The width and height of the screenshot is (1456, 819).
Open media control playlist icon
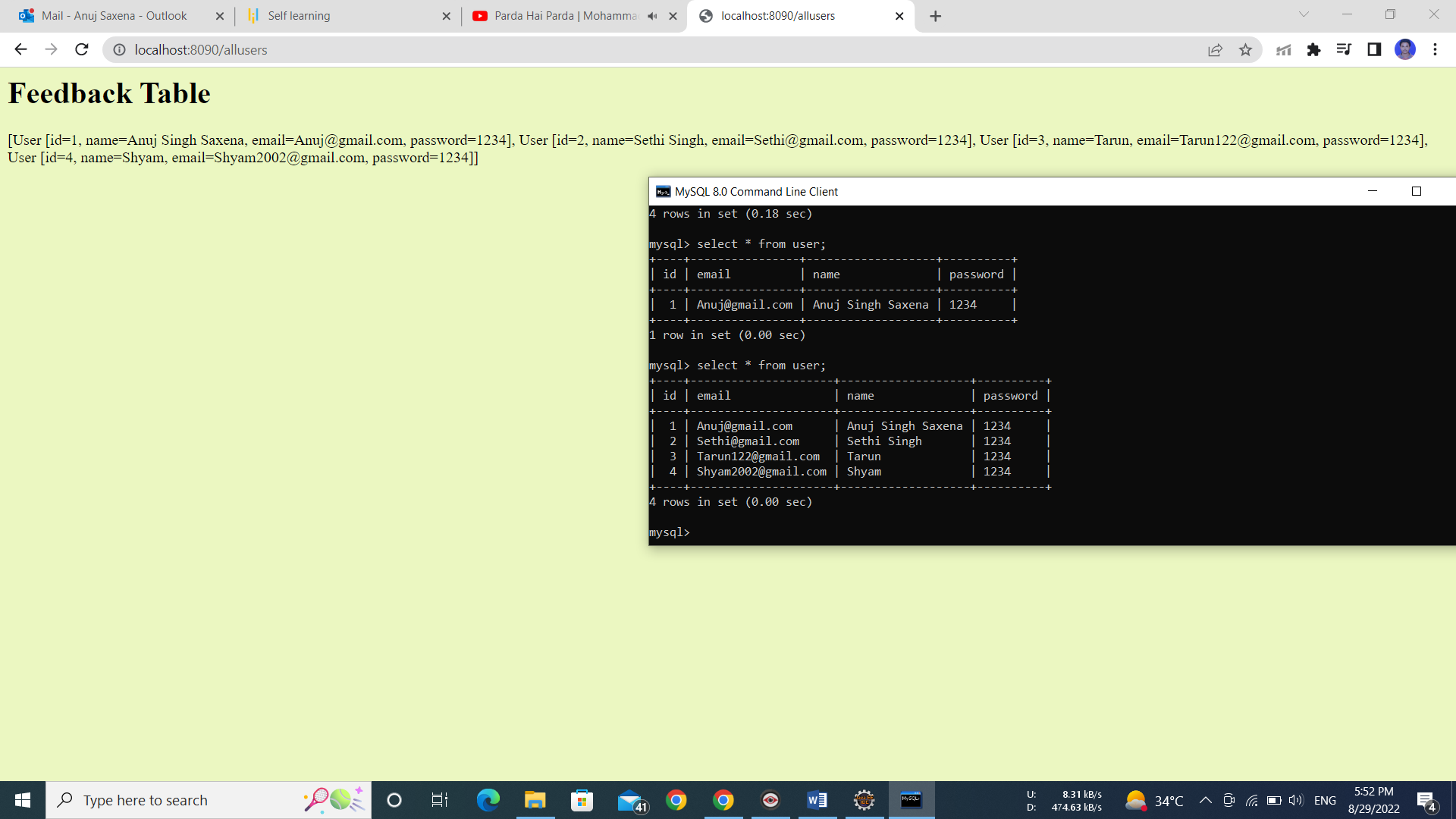1344,50
